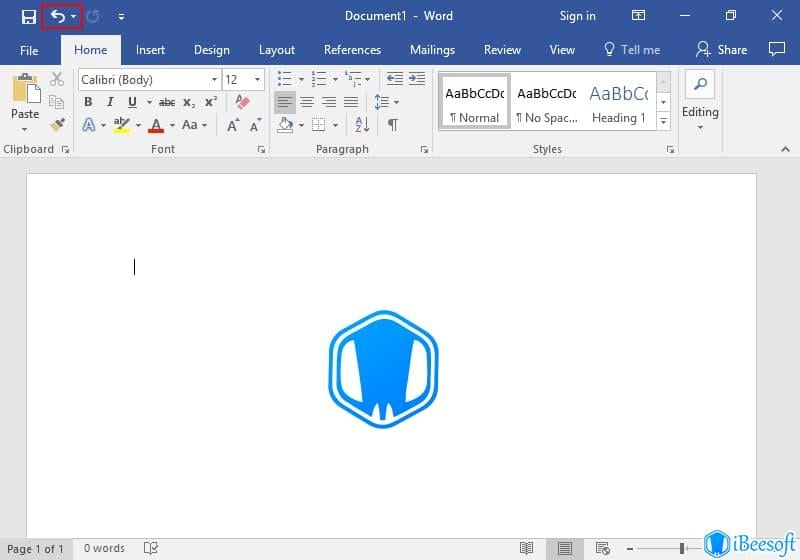The image size is (800, 560).
Task: Click the Share button
Action: point(722,49)
